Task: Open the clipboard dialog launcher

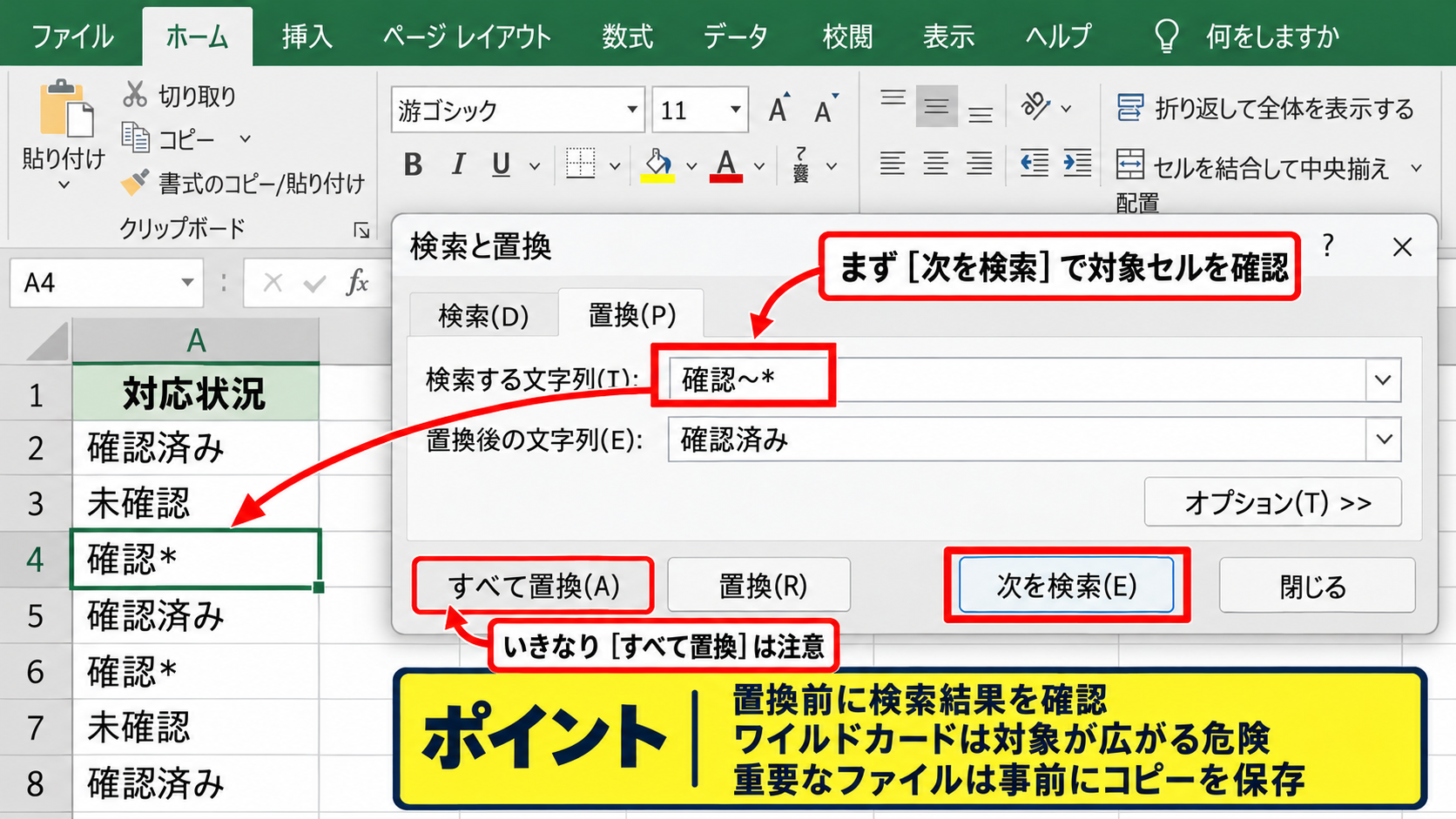Action: pos(361,230)
